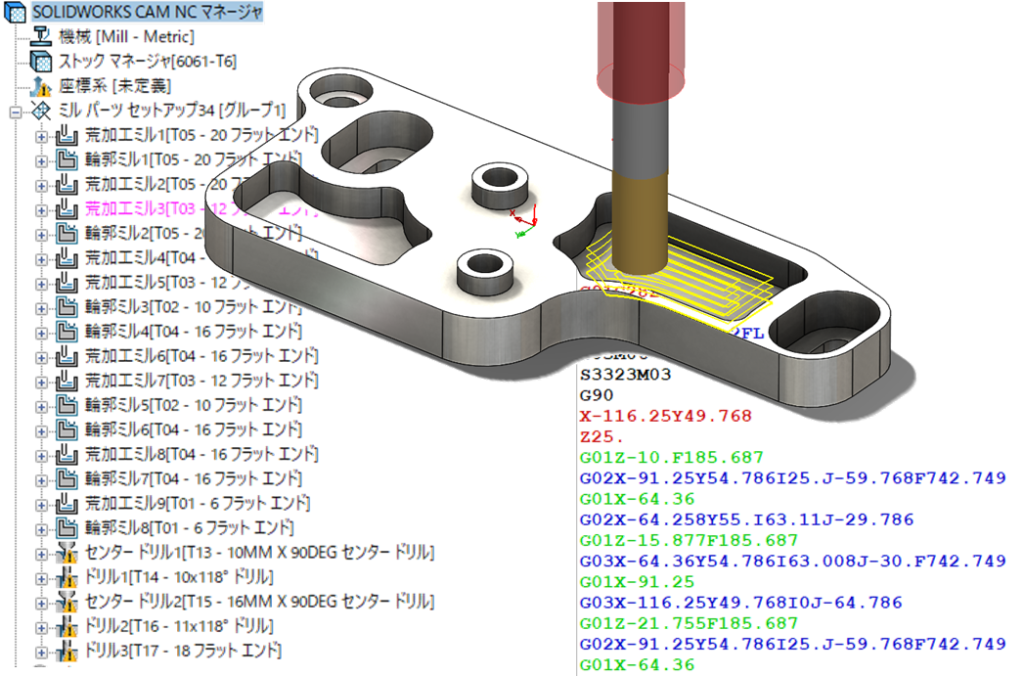
Task: Expand the ドリル3[T17 - 18 フラット エンド] node
Action: click(x=41, y=652)
